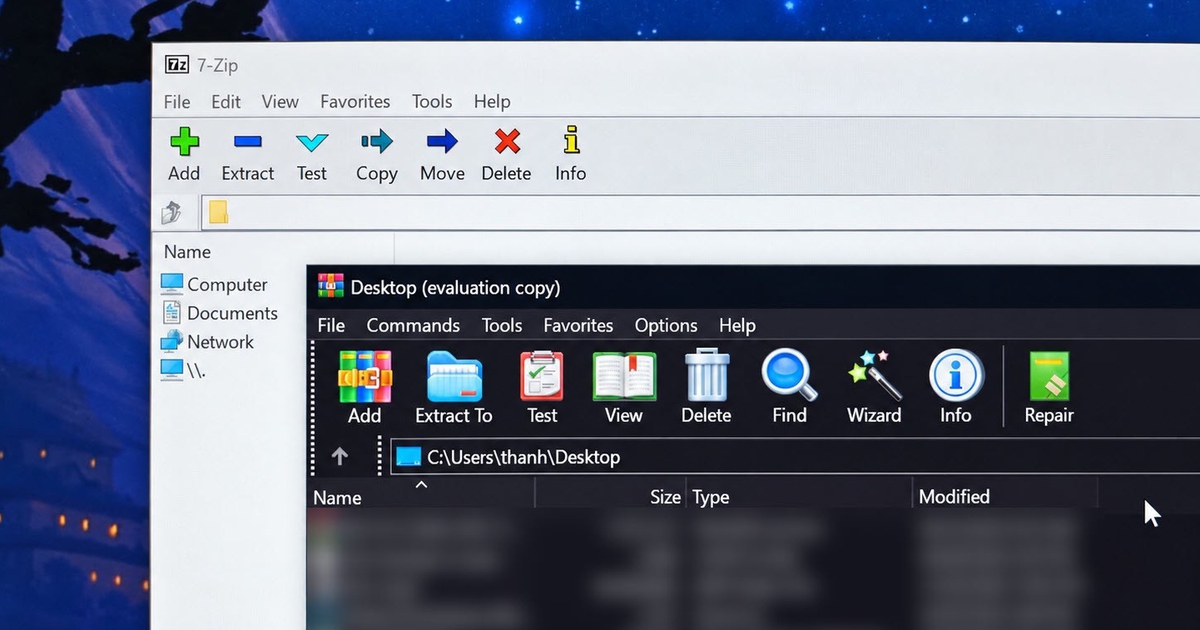The height and width of the screenshot is (630, 1200).
Task: Open Help menu in 7-Zip
Action: click(492, 101)
